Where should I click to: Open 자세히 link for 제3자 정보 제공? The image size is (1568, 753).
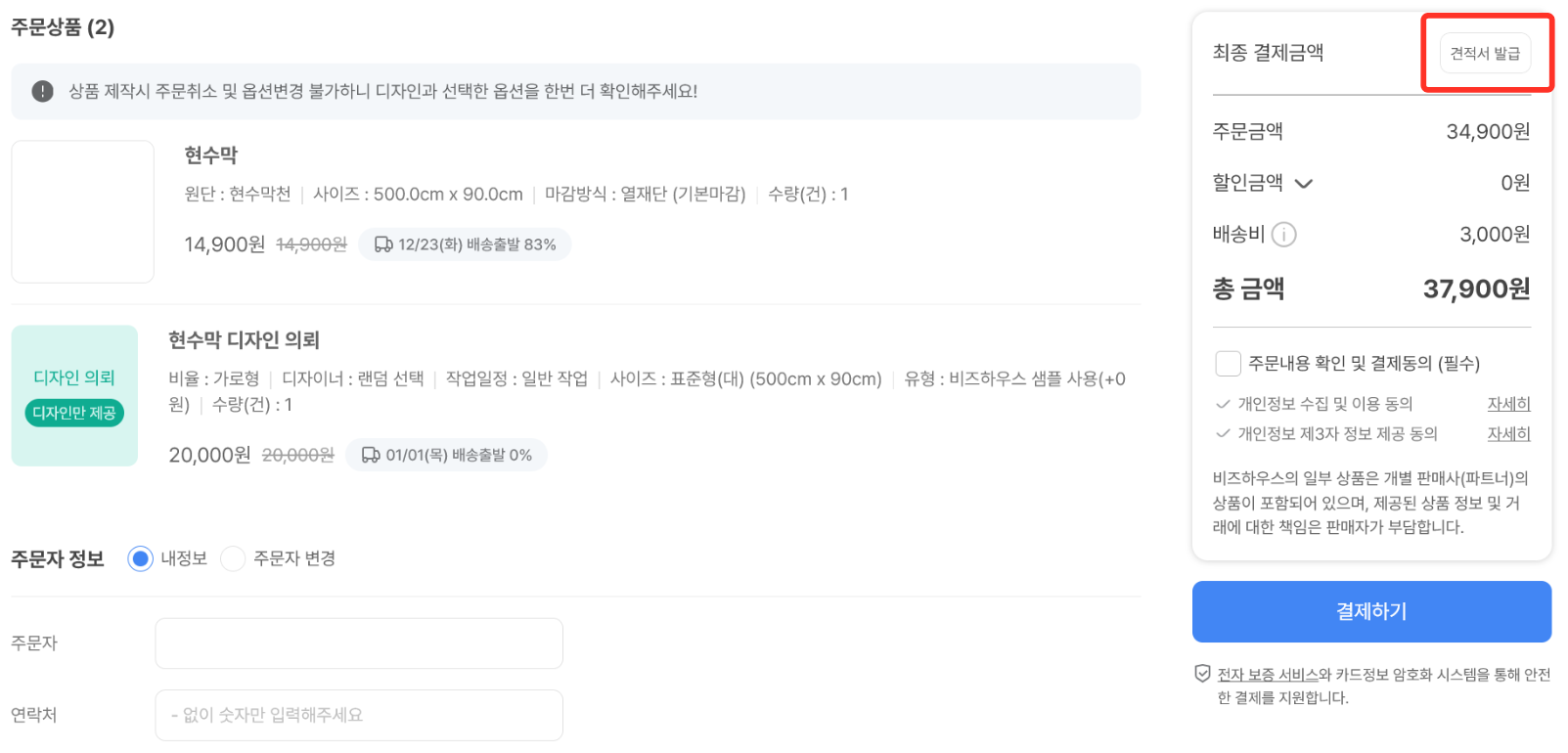(x=1508, y=433)
